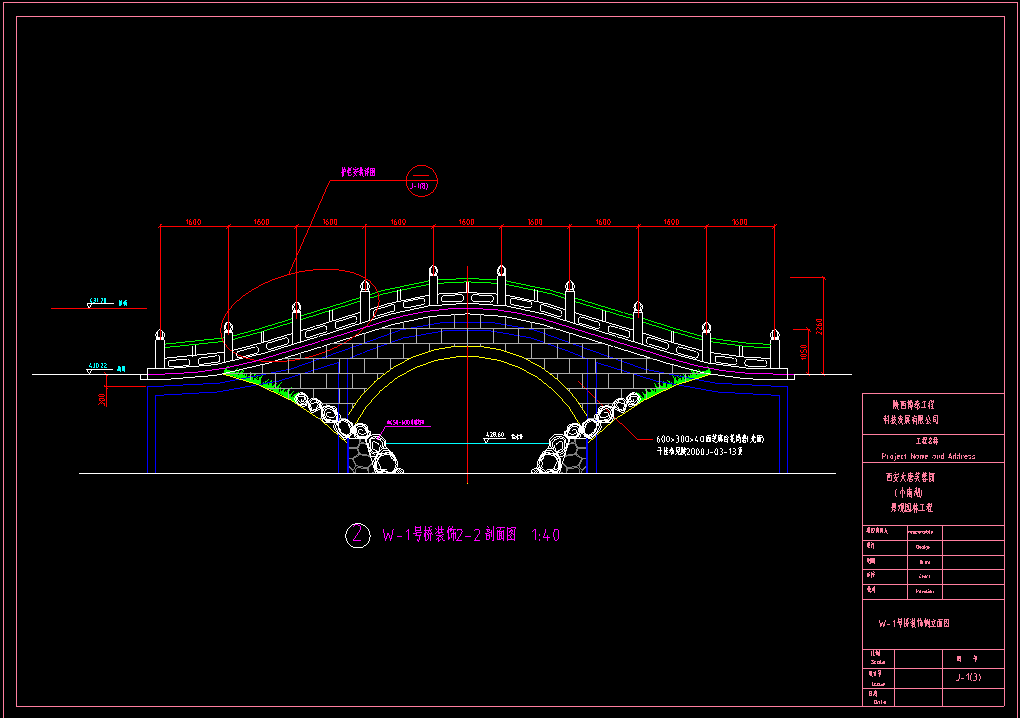Click the Project Name and Address label
The width and height of the screenshot is (1020, 718).
(x=928, y=456)
